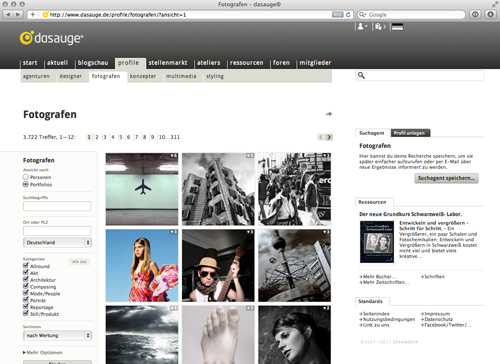This screenshot has height=364, width=500.
Task: Click the 'alle aus' categories button
Action: (x=80, y=262)
